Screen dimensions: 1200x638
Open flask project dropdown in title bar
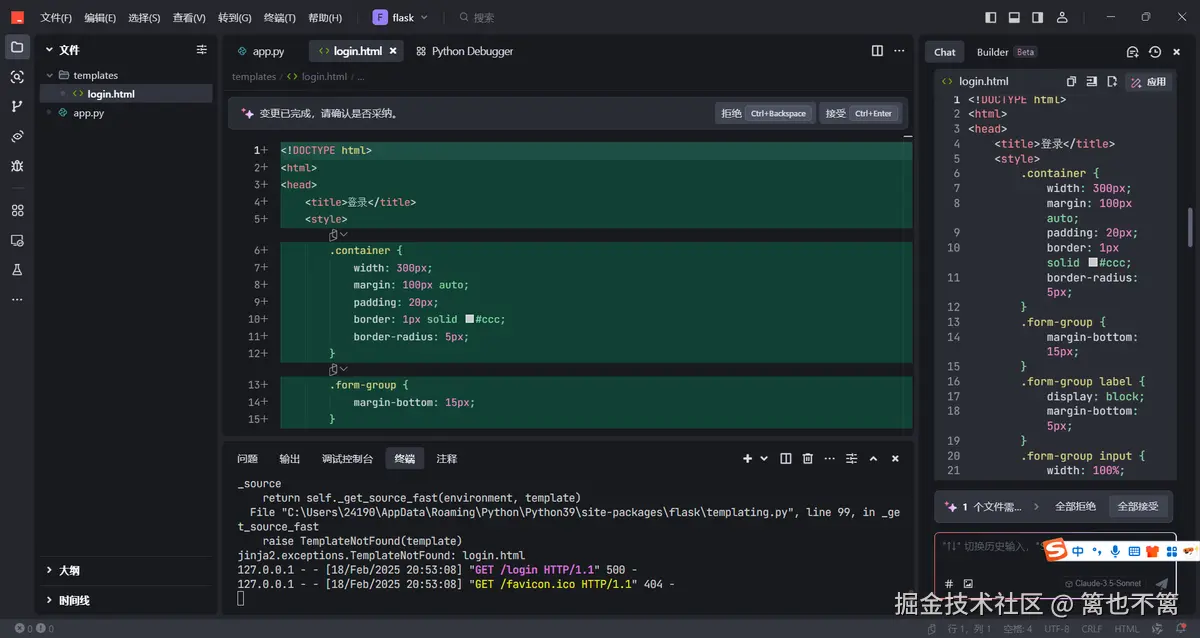point(400,17)
